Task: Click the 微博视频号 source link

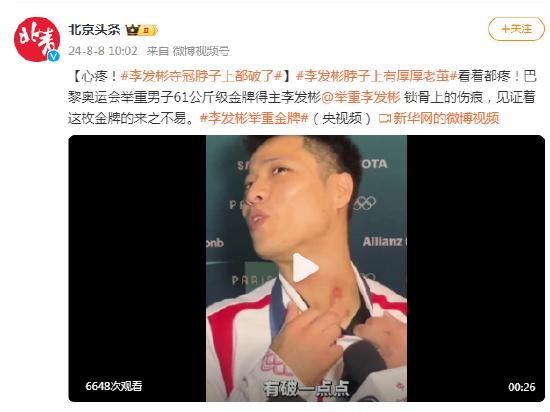Action: [201, 51]
